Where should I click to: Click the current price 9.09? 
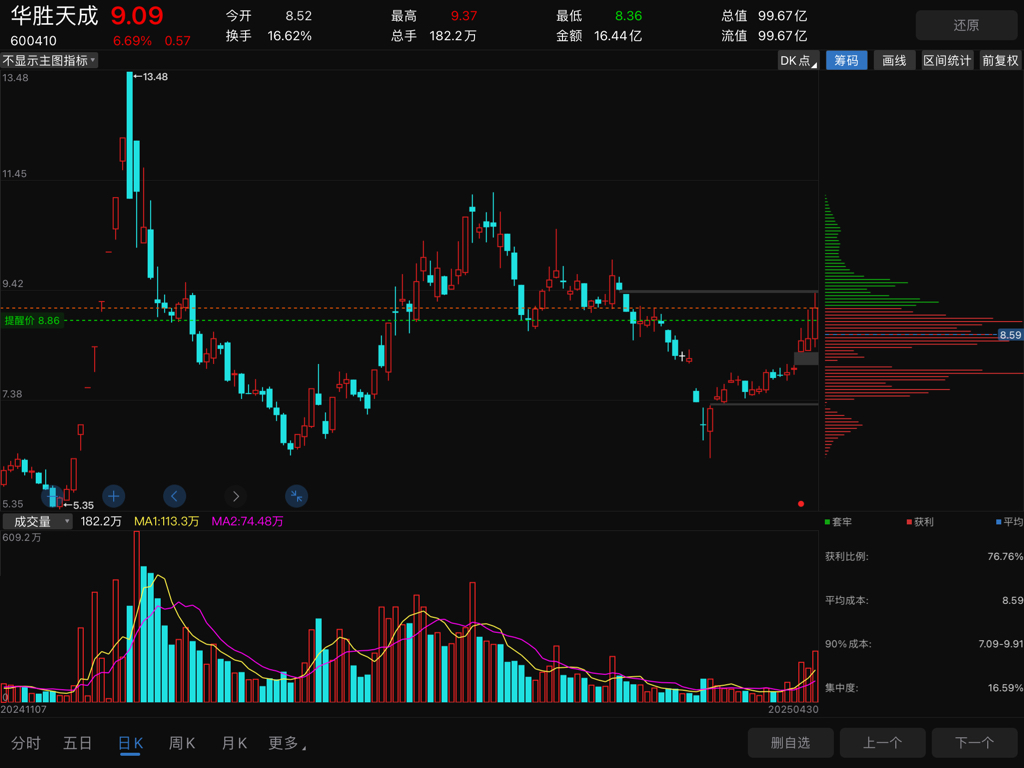pyautogui.click(x=136, y=16)
